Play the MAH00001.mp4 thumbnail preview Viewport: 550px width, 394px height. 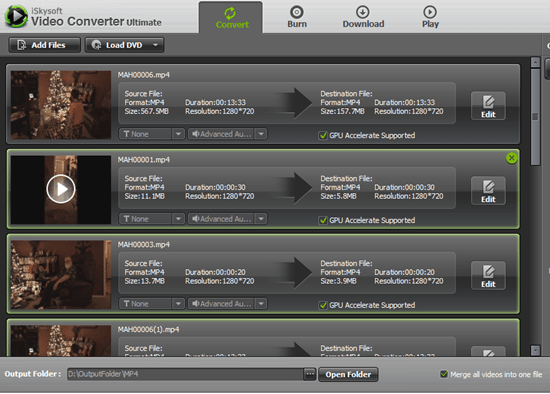(61, 189)
